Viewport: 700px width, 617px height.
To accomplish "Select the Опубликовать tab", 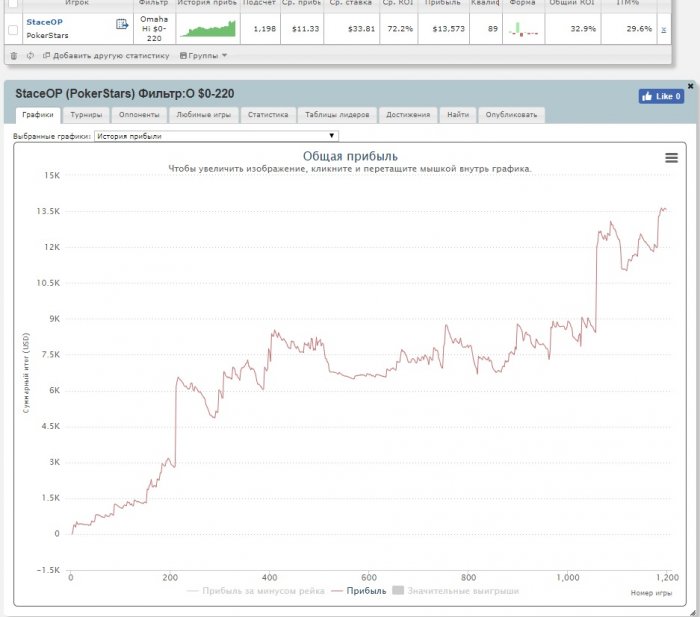I will [511, 115].
